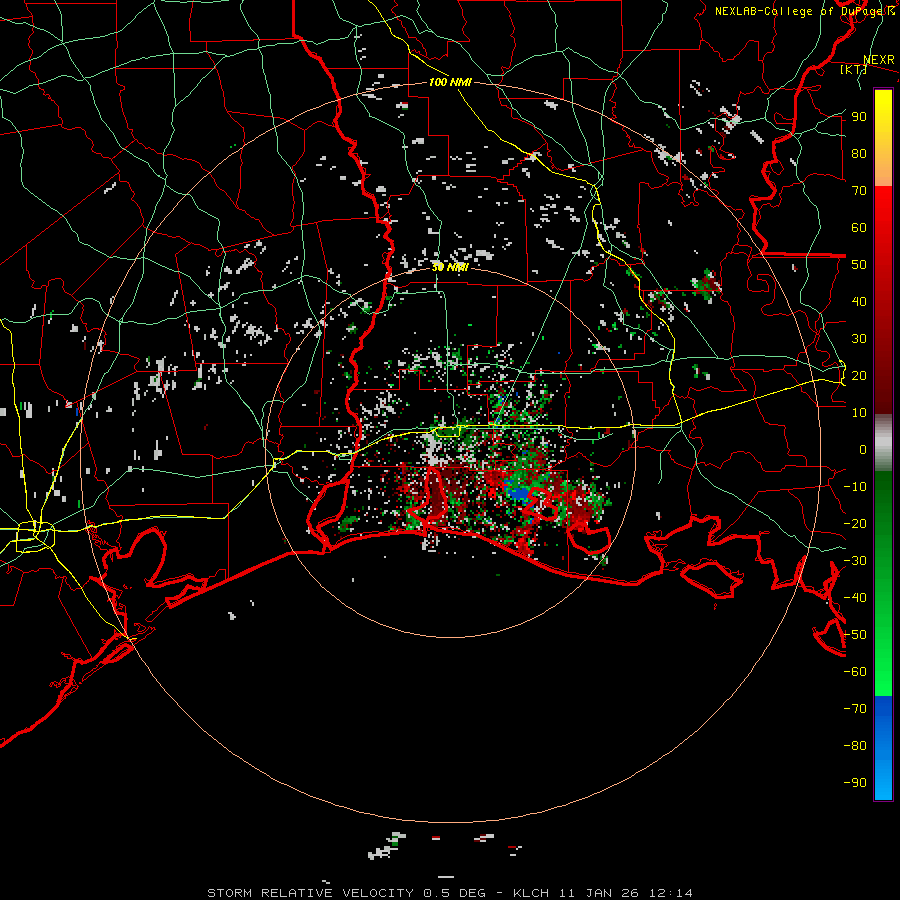
Task: Click the 100 NMI range ring label
Action: (450, 82)
